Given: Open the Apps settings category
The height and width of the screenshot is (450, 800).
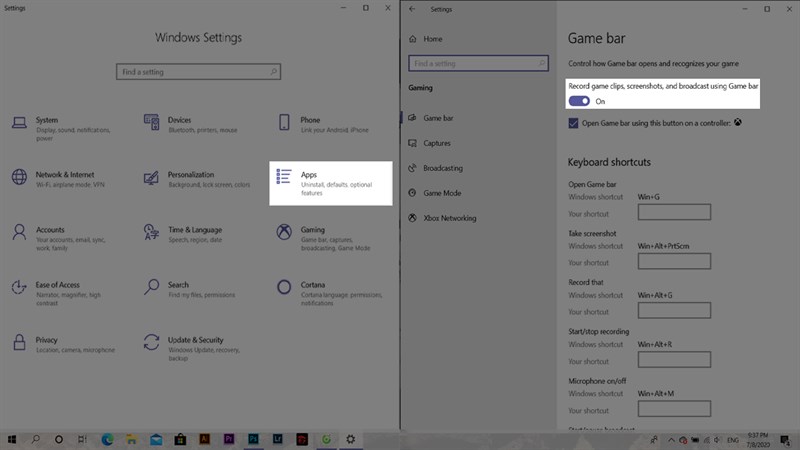Looking at the screenshot, I should pos(330,183).
